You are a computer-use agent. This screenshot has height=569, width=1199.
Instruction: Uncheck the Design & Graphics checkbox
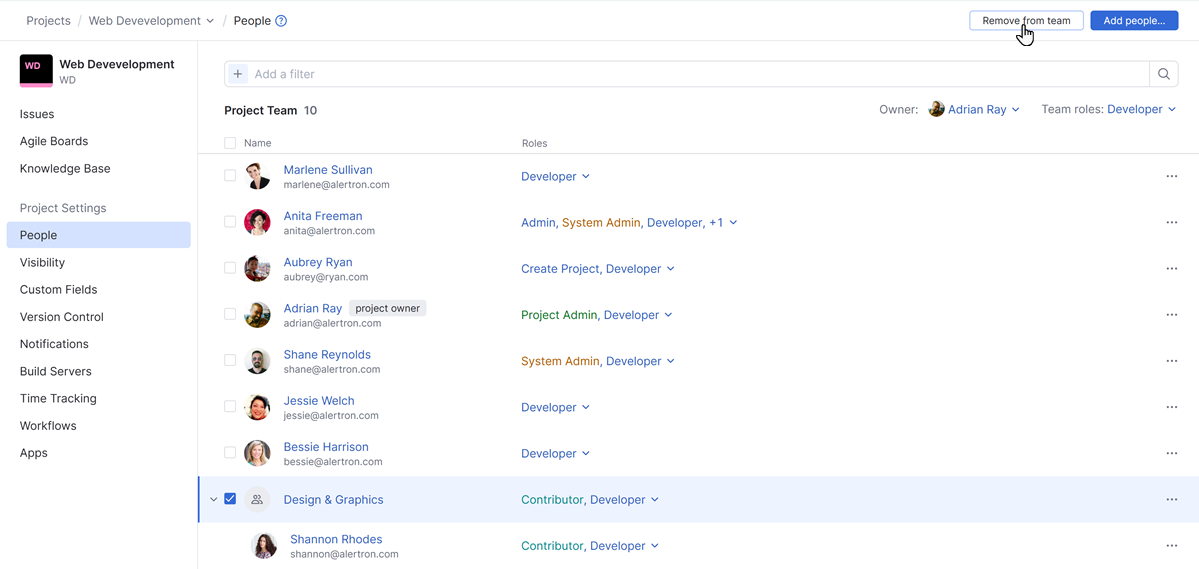(230, 499)
